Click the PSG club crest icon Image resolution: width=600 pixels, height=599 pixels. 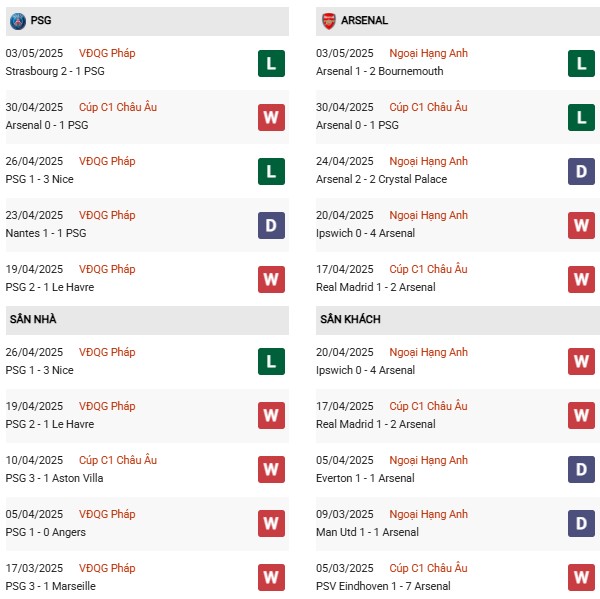pyautogui.click(x=18, y=21)
